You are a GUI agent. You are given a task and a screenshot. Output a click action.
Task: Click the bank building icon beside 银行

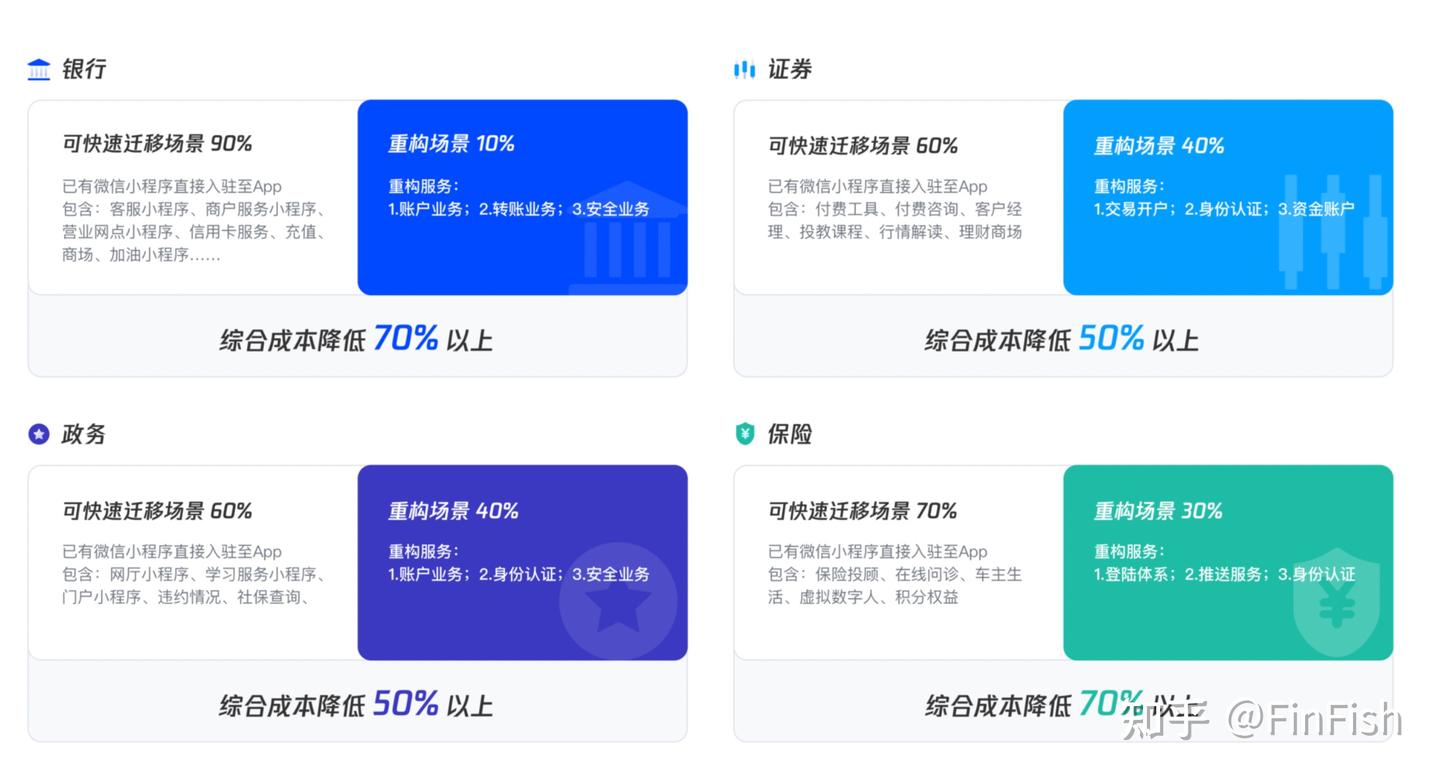tap(39, 70)
